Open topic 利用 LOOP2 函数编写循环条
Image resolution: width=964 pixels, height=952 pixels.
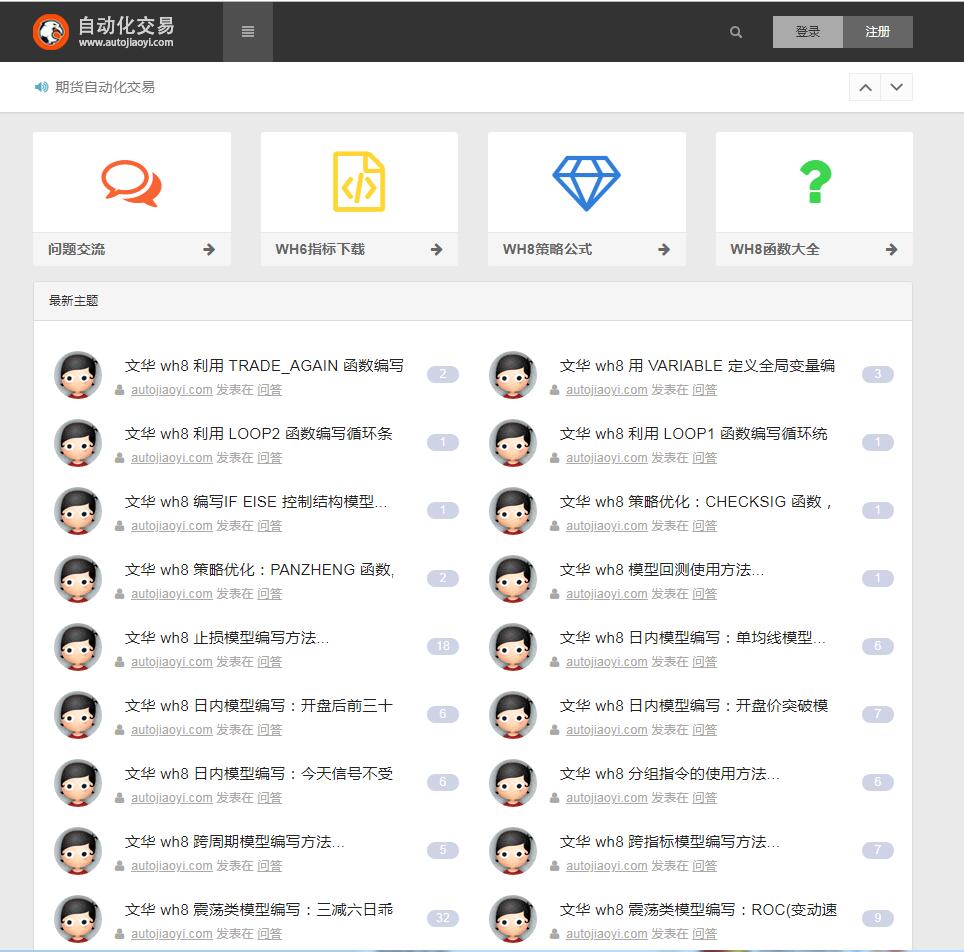(x=259, y=434)
